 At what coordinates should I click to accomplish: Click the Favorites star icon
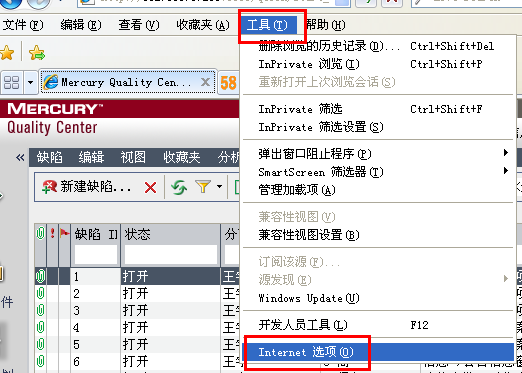point(7,53)
